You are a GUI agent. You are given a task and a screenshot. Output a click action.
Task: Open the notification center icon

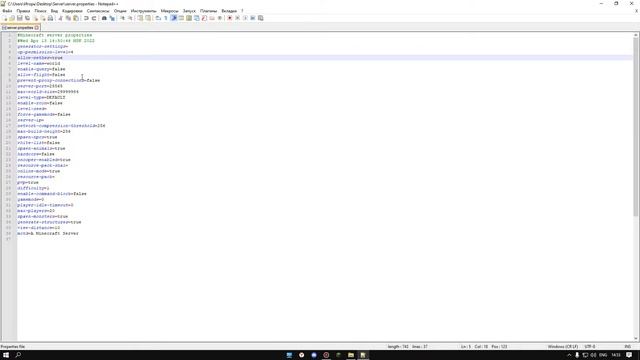point(629,355)
